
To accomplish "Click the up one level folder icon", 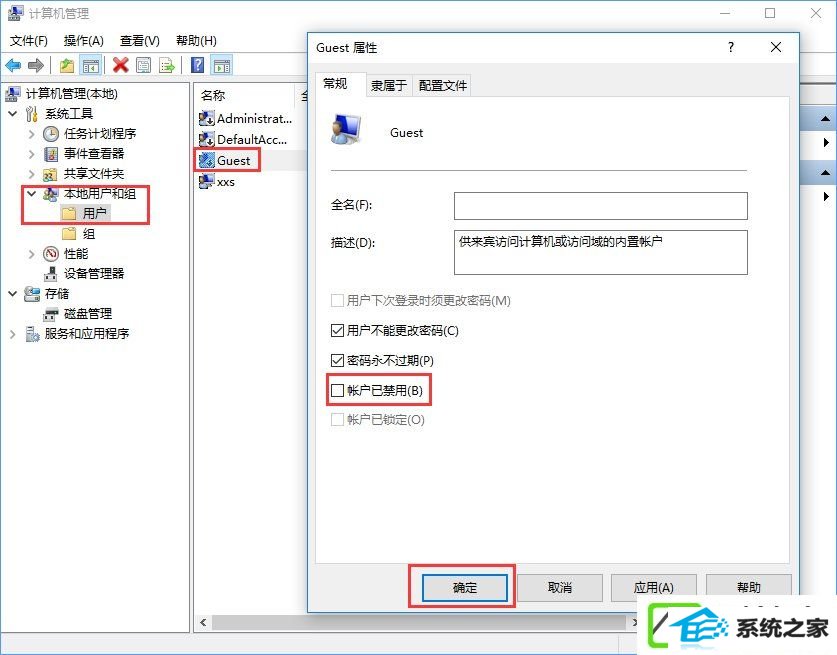I will 67,66.
